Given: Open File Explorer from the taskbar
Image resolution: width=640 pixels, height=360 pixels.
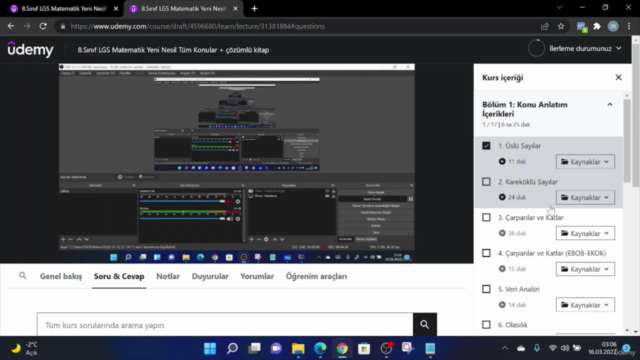Looking at the screenshot, I should coord(298,348).
